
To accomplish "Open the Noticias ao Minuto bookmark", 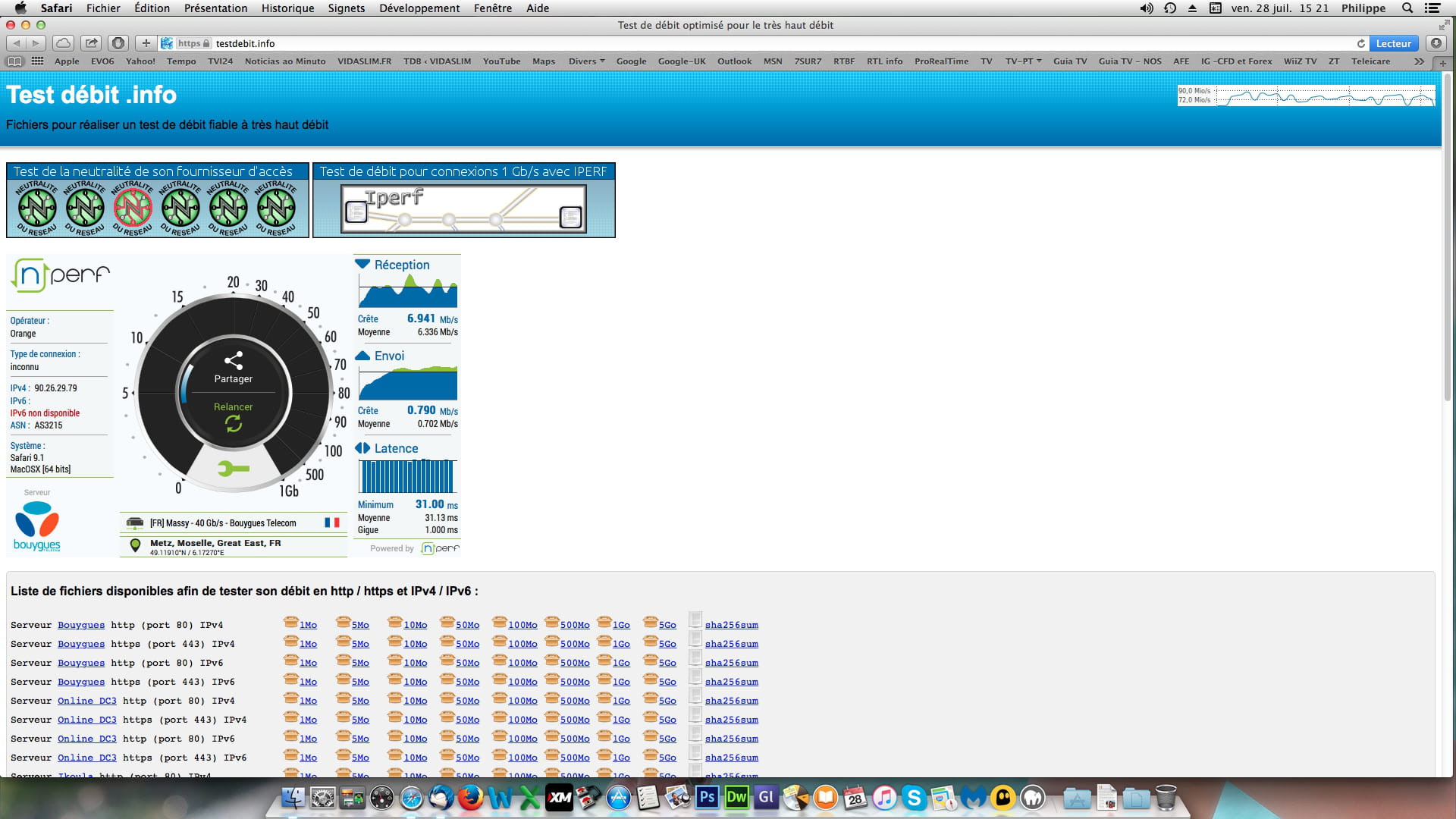I will 285,61.
